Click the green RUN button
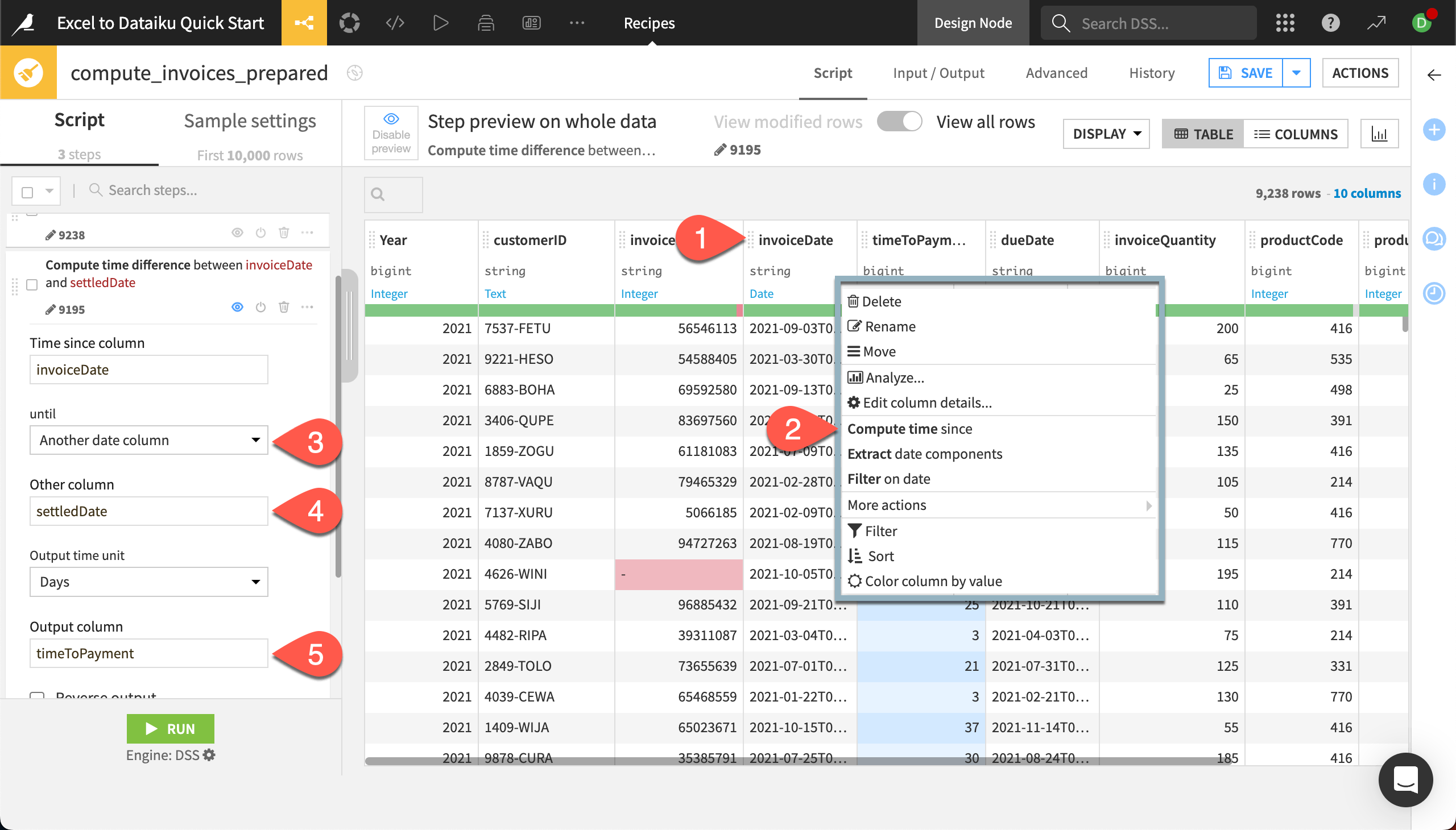 pos(170,729)
